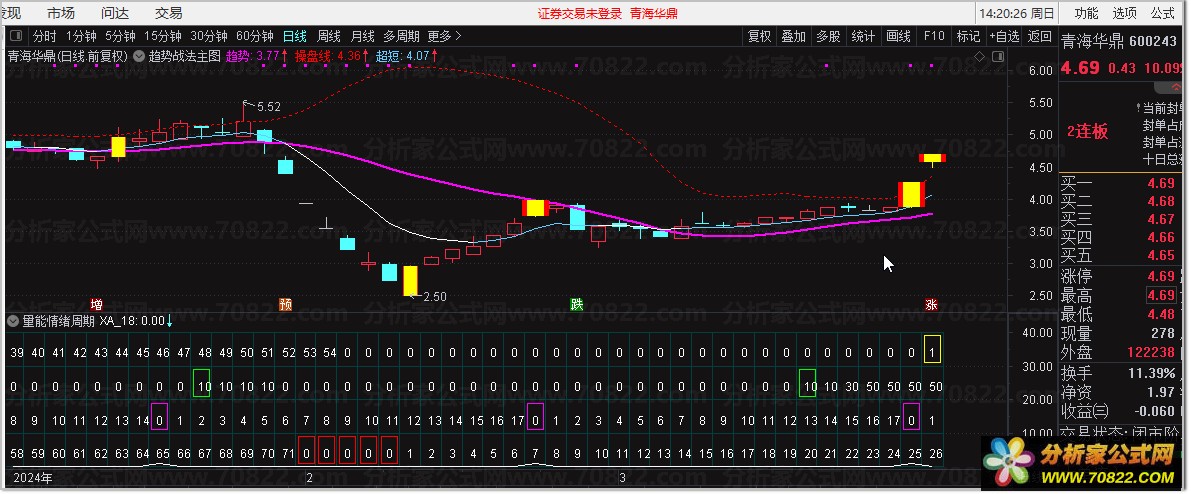Click the 2连板 label in quote panel
This screenshot has width=1191, height=494.
click(1088, 131)
